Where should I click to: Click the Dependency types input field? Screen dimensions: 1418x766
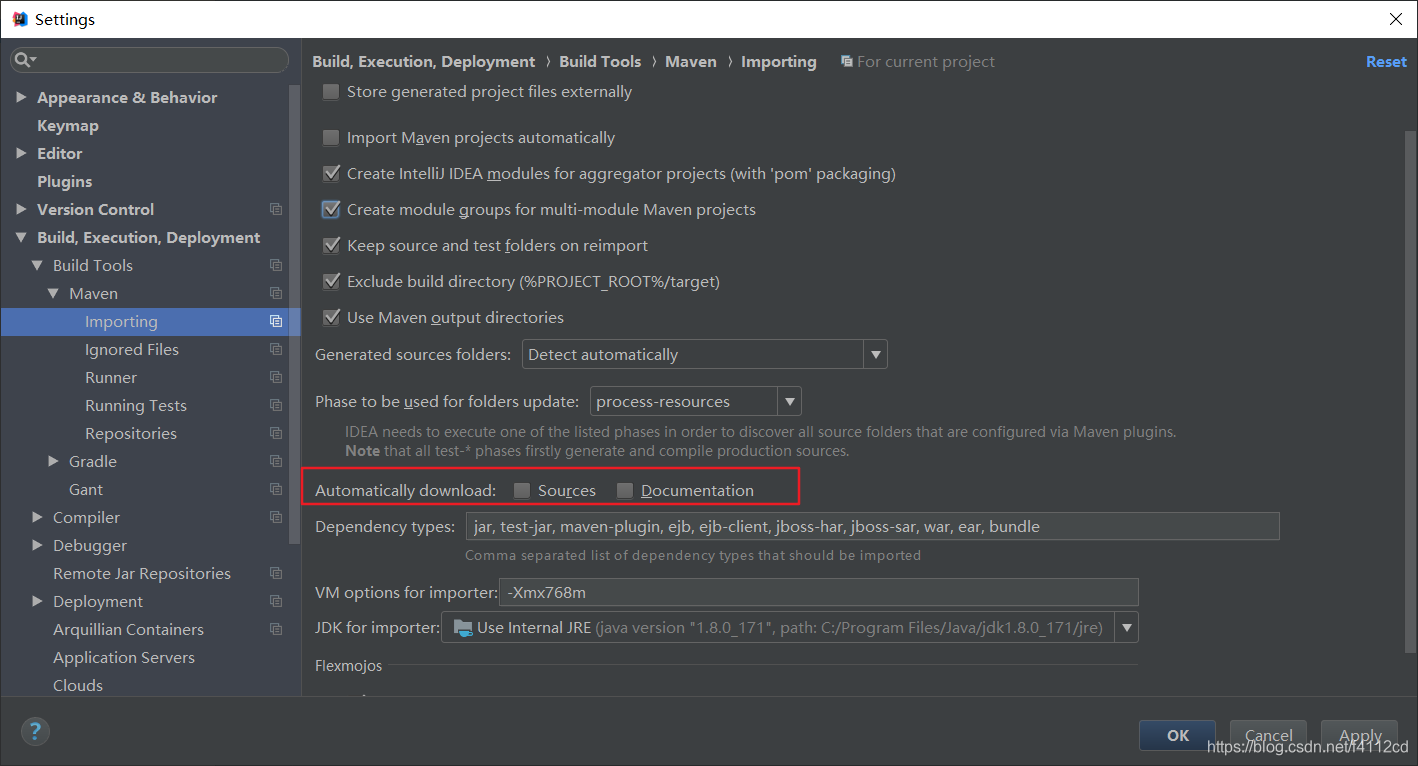tap(872, 527)
